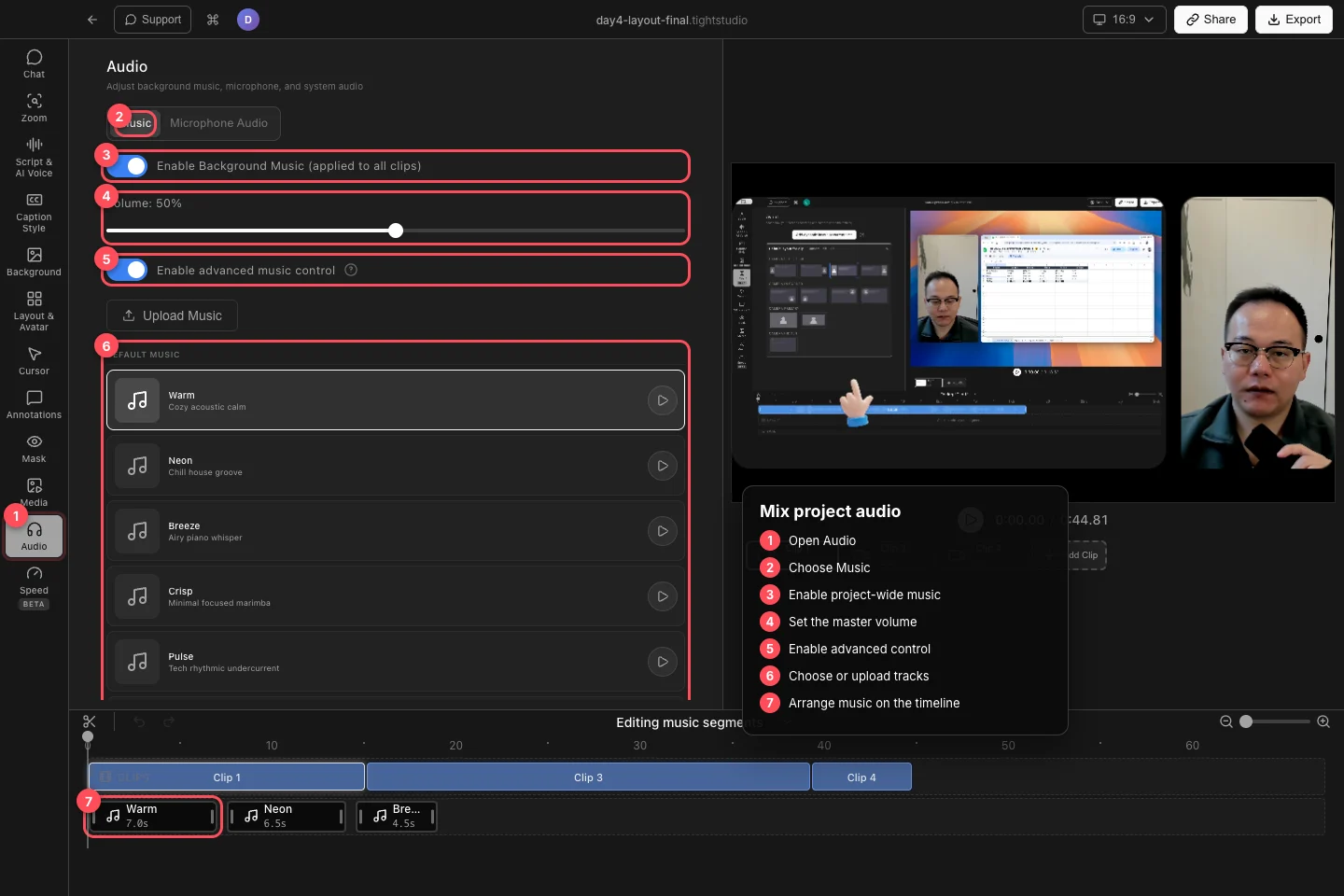Viewport: 1344px width, 896px height.
Task: Zoom out the timeline with magnifier minus
Action: (1226, 721)
